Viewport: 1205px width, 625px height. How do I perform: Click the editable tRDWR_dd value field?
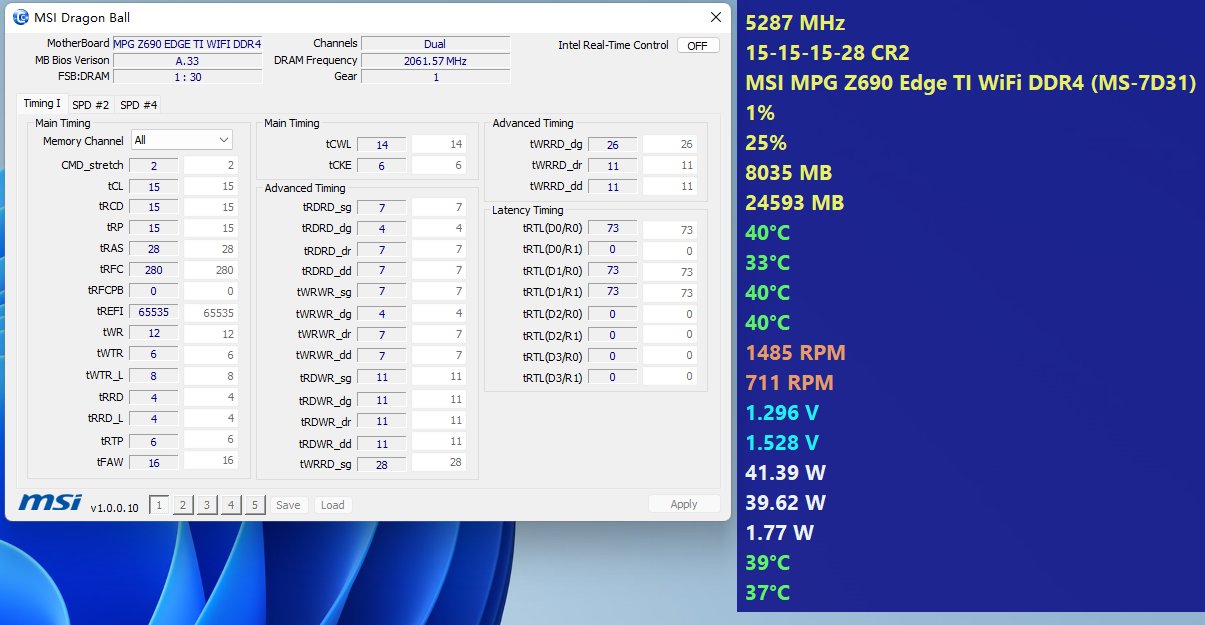pyautogui.click(x=439, y=442)
